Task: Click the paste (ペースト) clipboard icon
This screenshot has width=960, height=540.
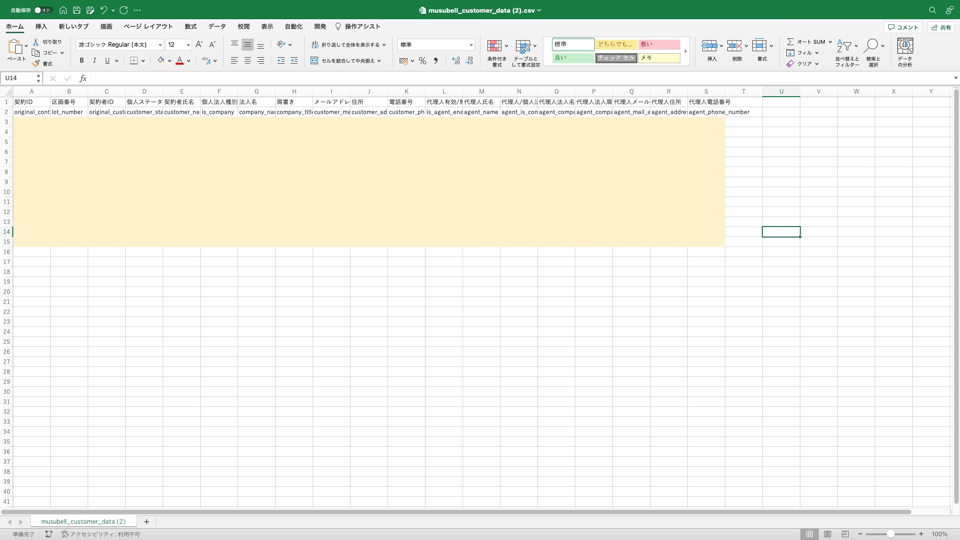Action: click(16, 48)
